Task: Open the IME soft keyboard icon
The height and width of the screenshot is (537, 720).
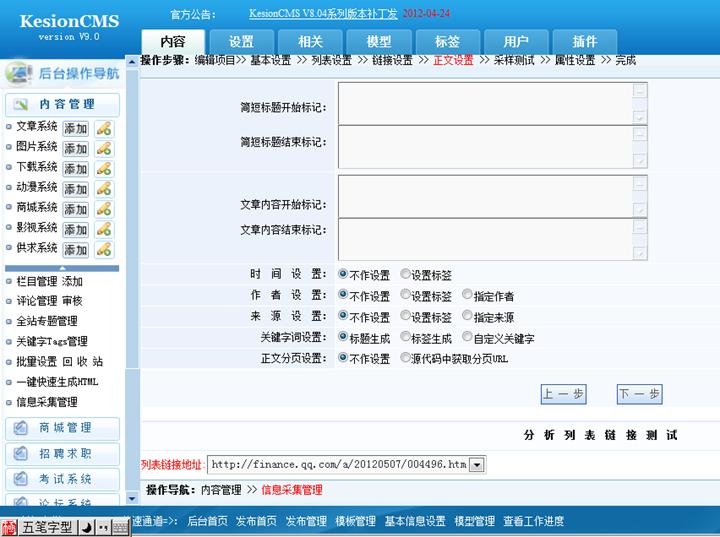Action: point(120,528)
